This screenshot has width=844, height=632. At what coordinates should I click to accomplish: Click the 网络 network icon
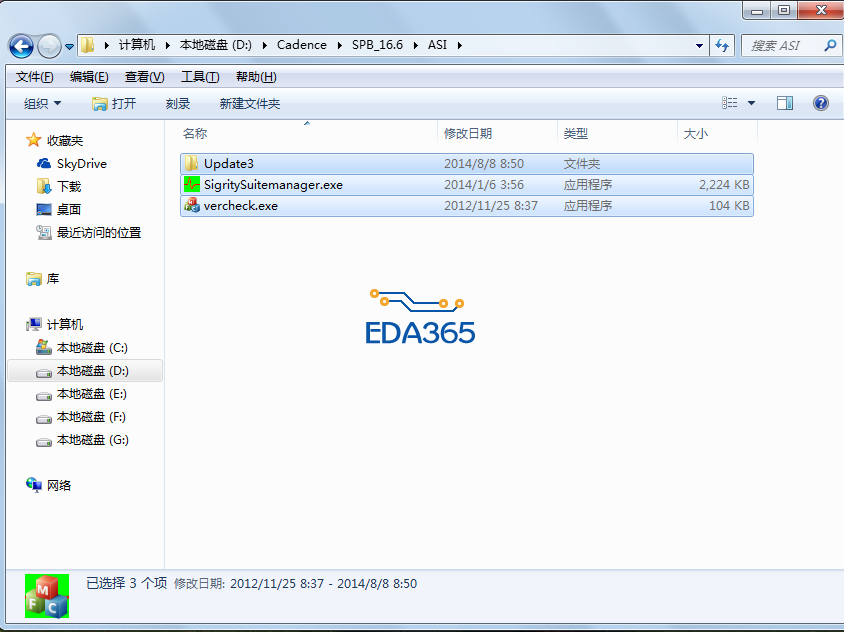point(33,485)
